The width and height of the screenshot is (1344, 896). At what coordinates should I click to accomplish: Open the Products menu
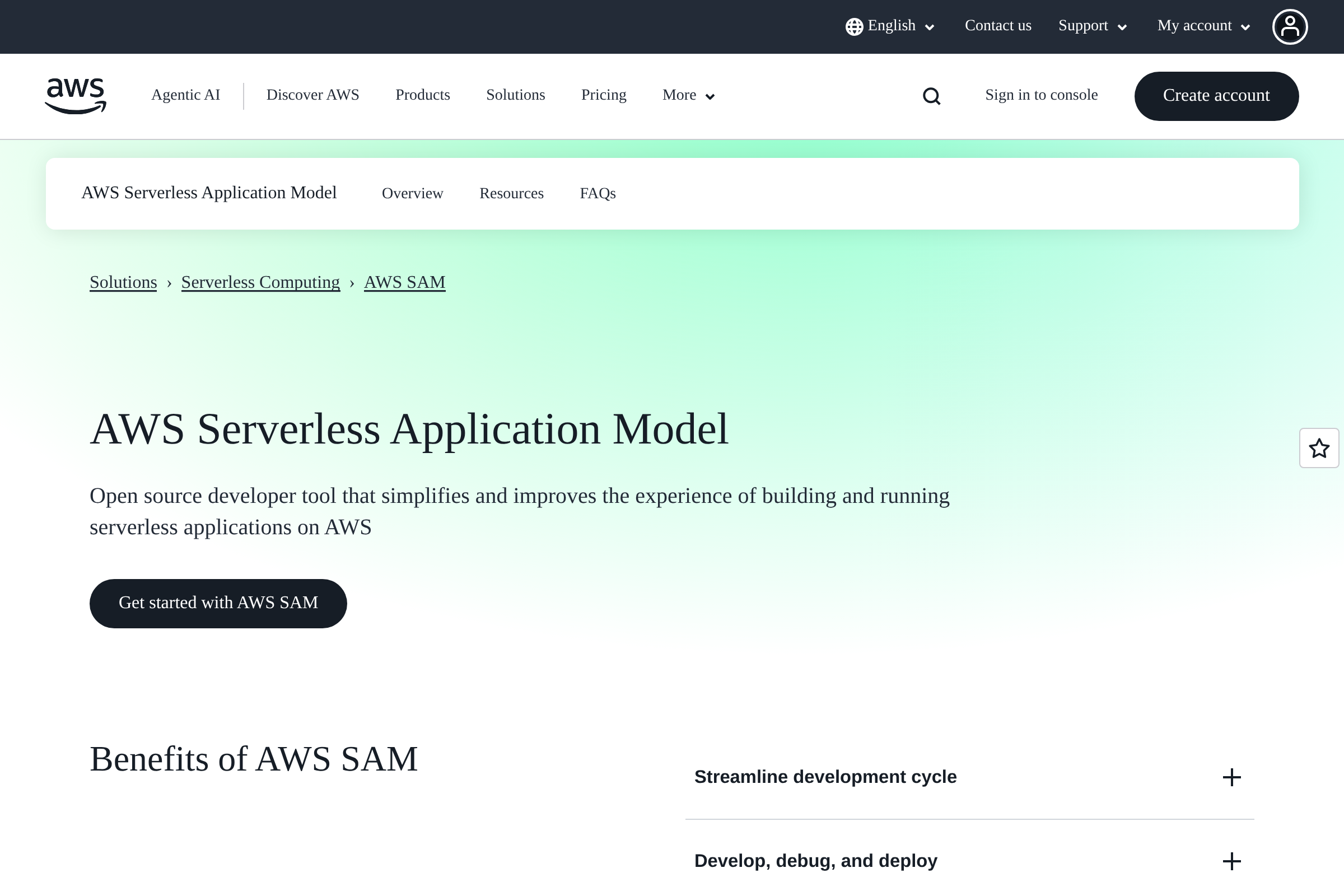click(x=422, y=95)
